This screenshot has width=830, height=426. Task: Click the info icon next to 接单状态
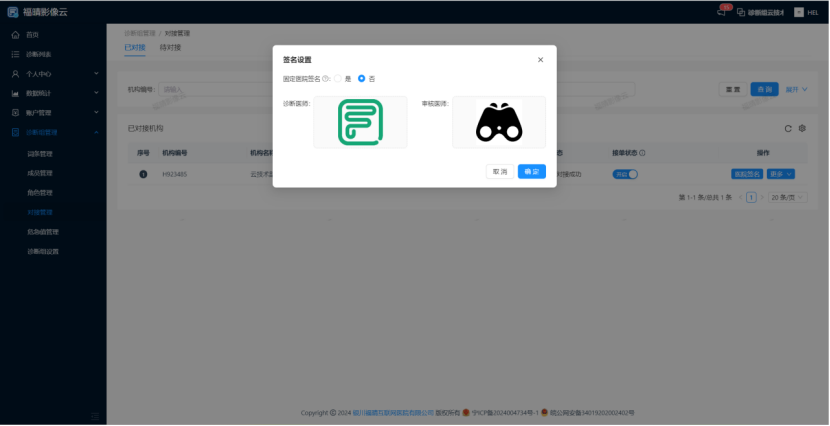(x=642, y=153)
